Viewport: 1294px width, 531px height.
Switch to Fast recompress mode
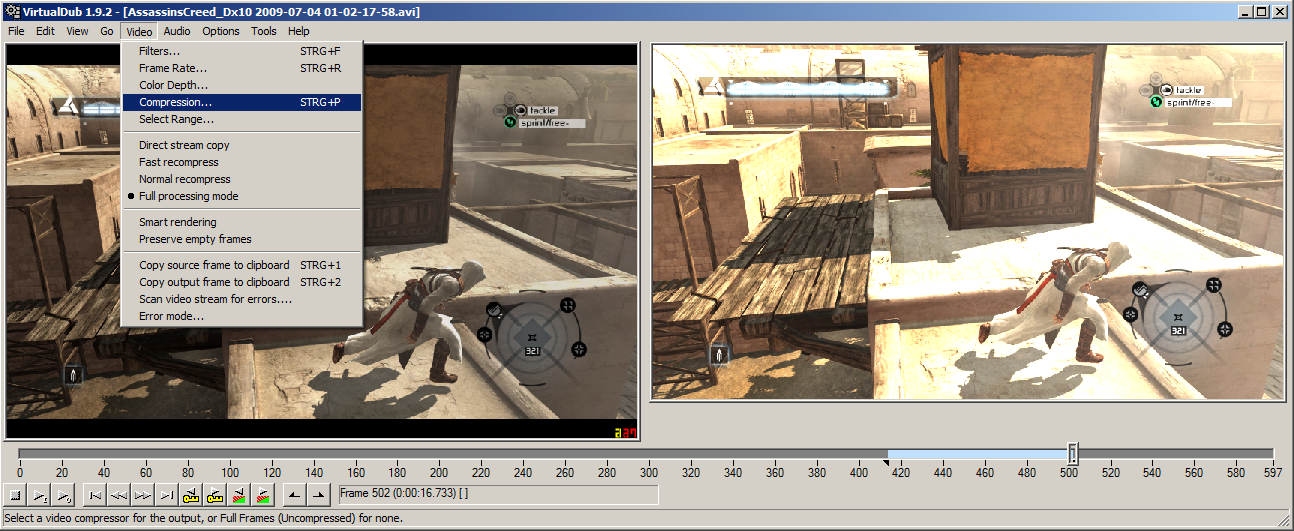point(241,162)
